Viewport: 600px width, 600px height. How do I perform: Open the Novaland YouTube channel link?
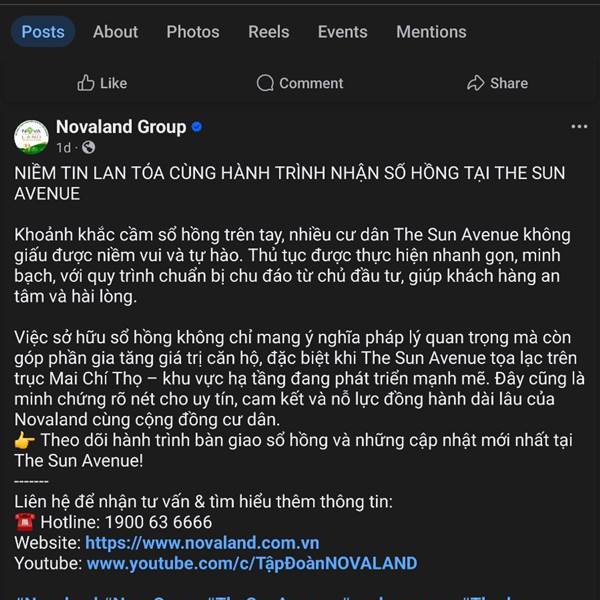coord(252,563)
